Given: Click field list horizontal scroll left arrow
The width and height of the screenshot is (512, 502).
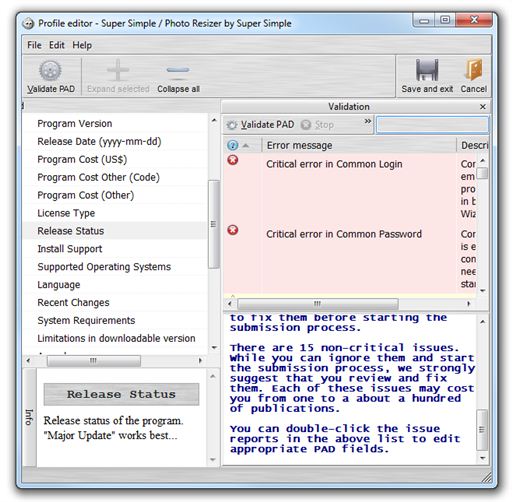Looking at the screenshot, I should click(x=28, y=360).
